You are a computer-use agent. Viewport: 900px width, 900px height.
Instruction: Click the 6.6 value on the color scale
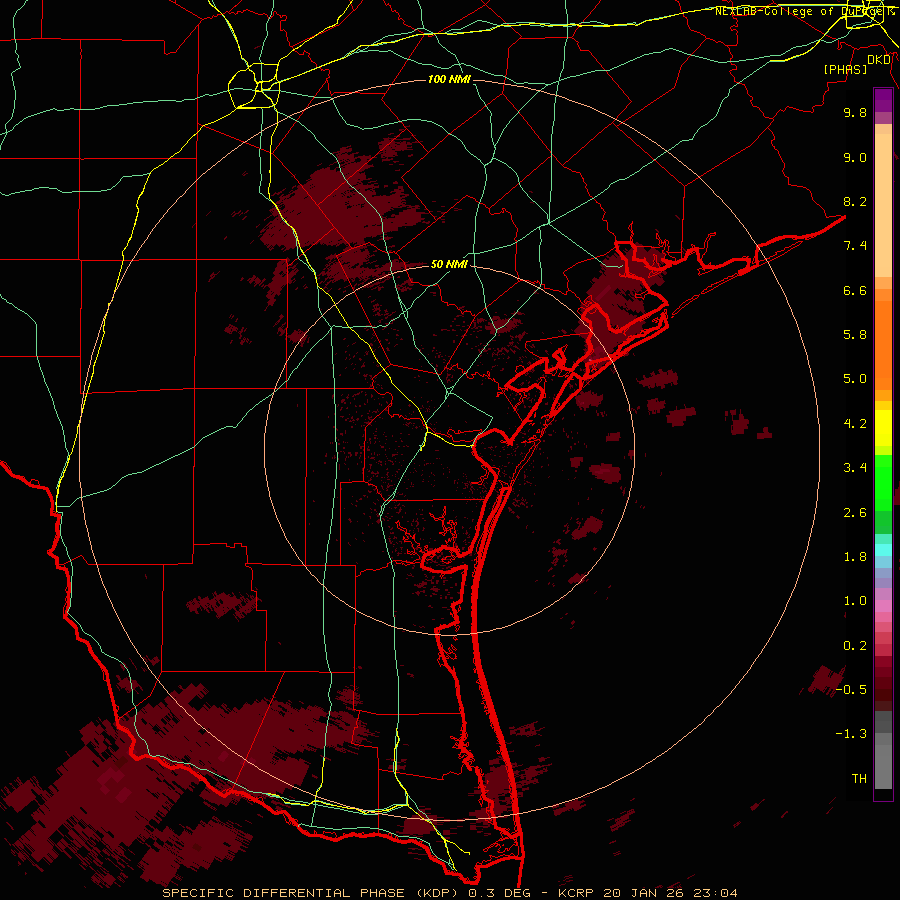855,290
